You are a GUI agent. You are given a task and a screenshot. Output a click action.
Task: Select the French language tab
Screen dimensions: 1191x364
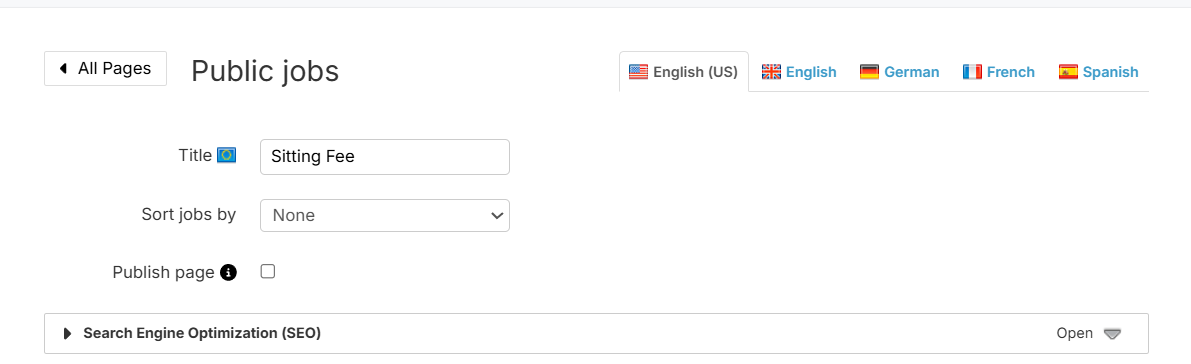(x=998, y=72)
